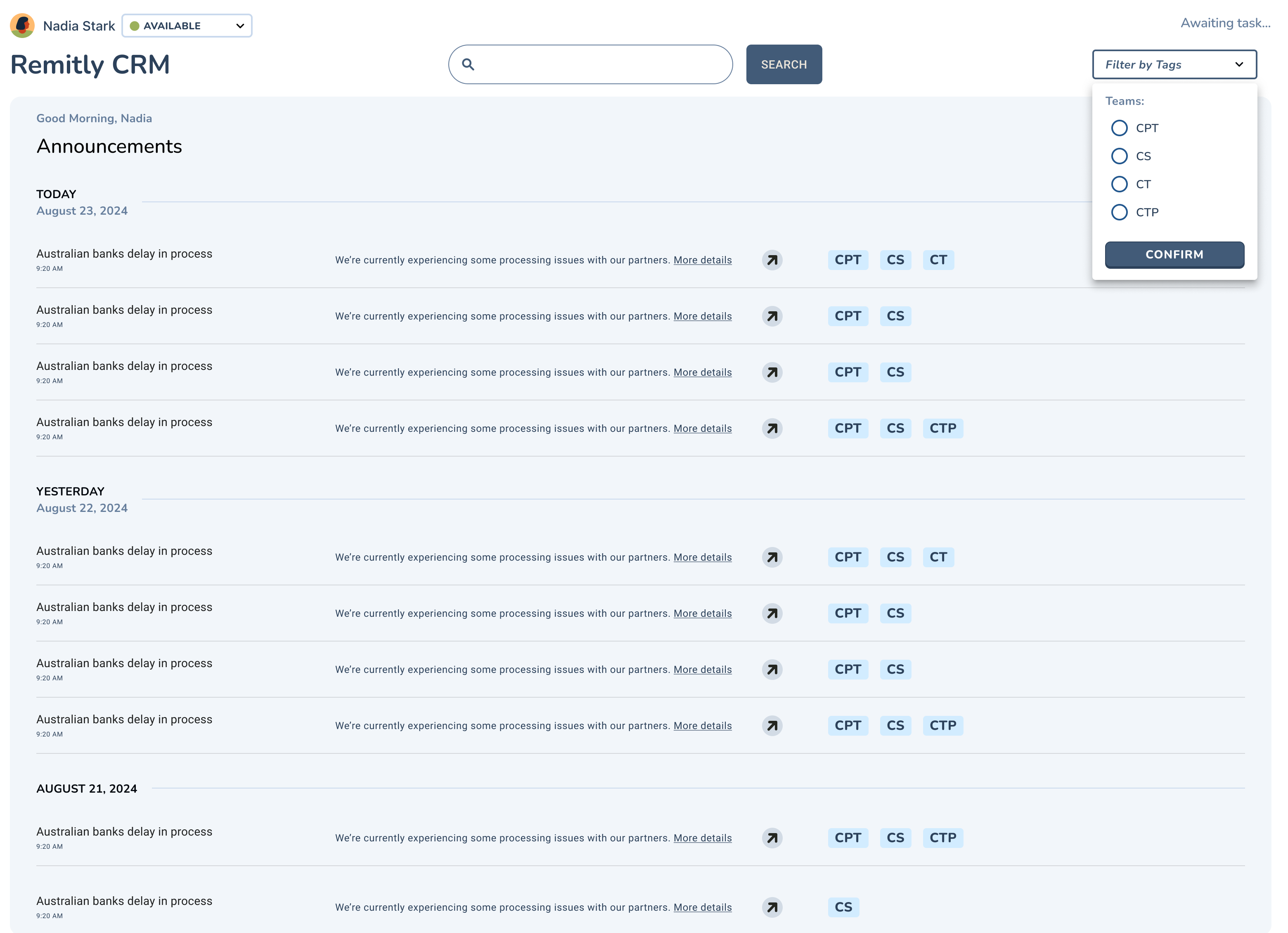Open More details link in first today row

[703, 260]
